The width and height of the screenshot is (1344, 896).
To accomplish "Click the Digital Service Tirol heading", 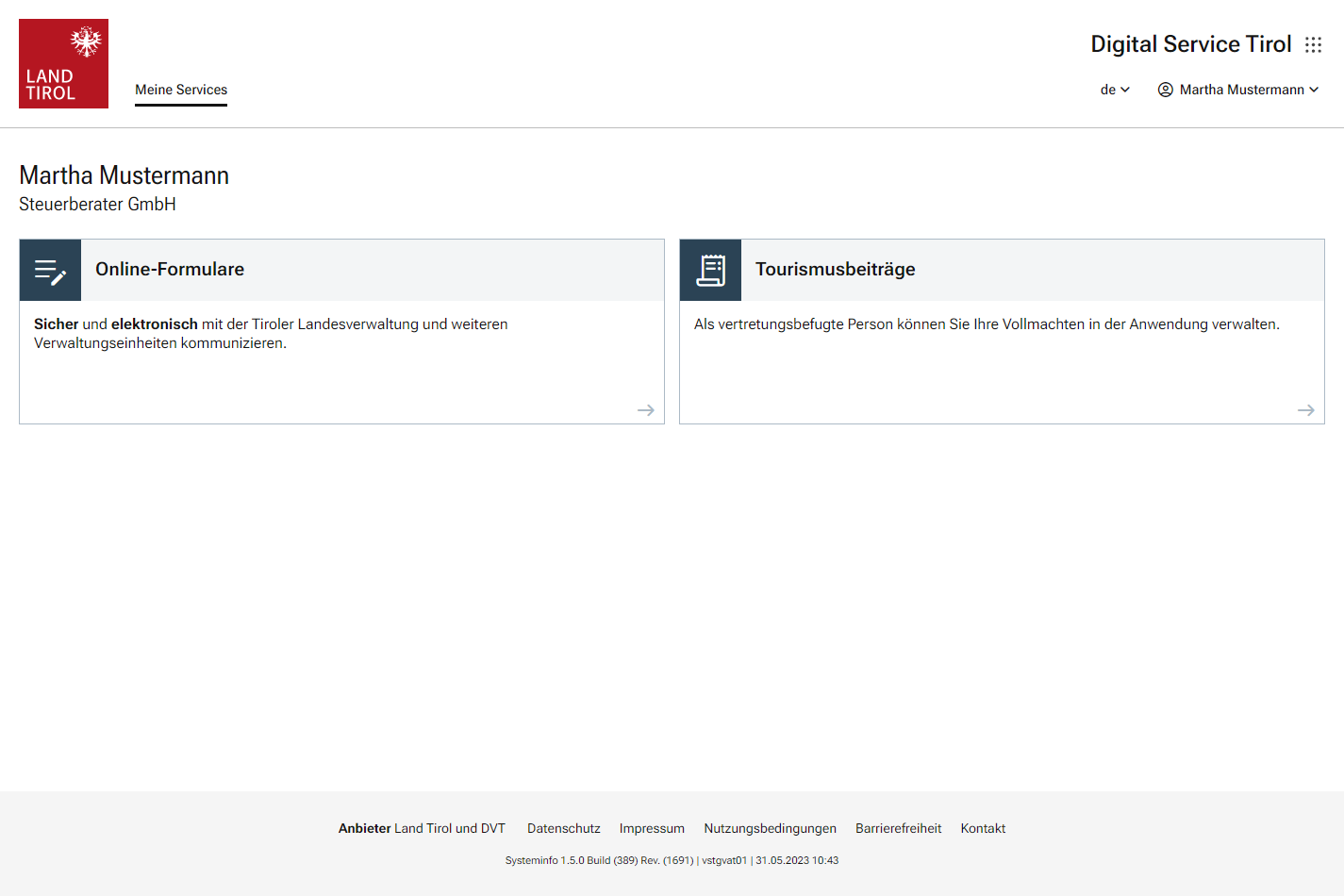I will (x=1190, y=44).
